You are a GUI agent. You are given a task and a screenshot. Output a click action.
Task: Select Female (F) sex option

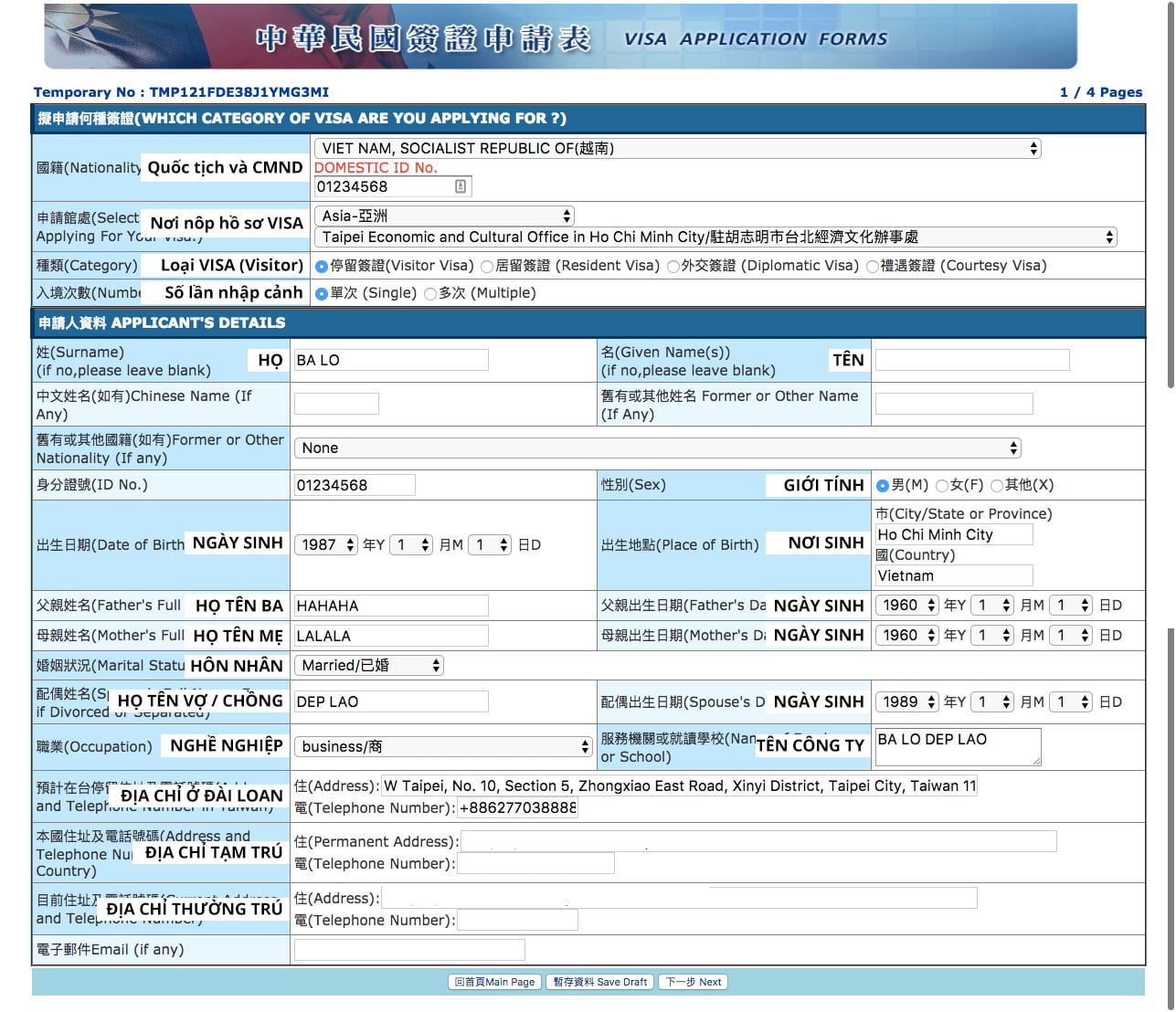pos(942,486)
